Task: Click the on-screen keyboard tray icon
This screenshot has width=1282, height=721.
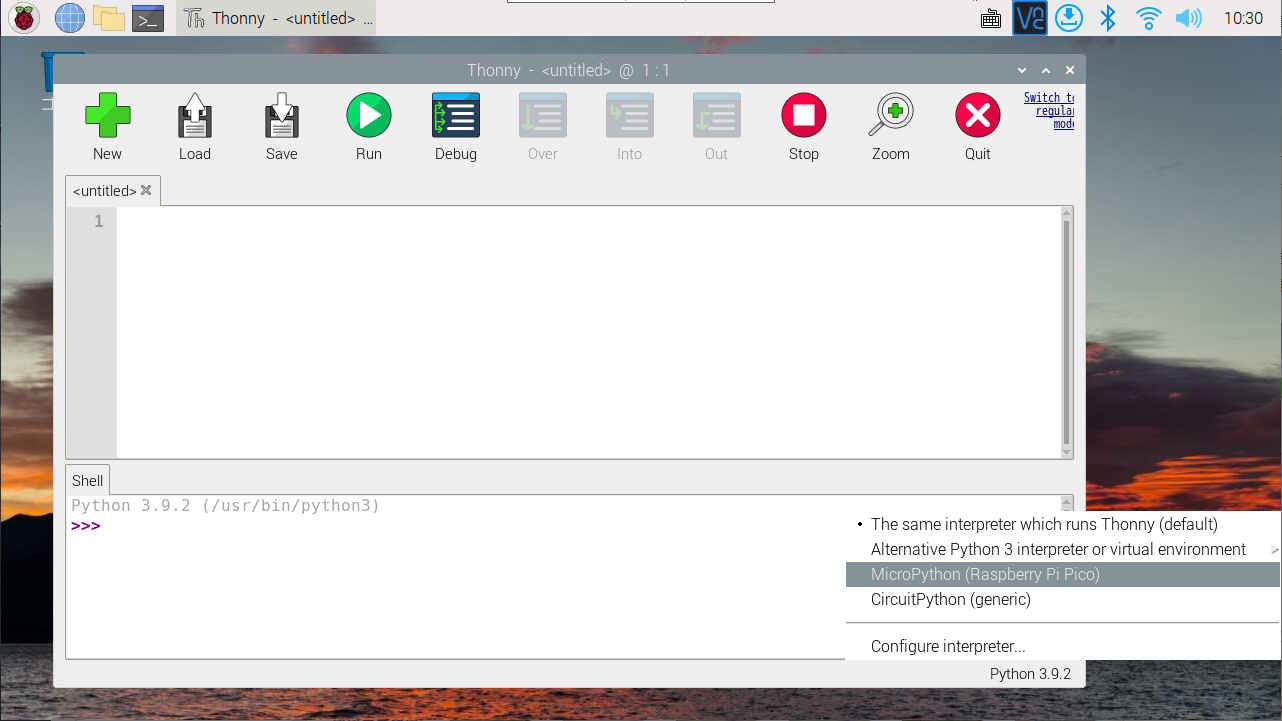Action: 991,18
